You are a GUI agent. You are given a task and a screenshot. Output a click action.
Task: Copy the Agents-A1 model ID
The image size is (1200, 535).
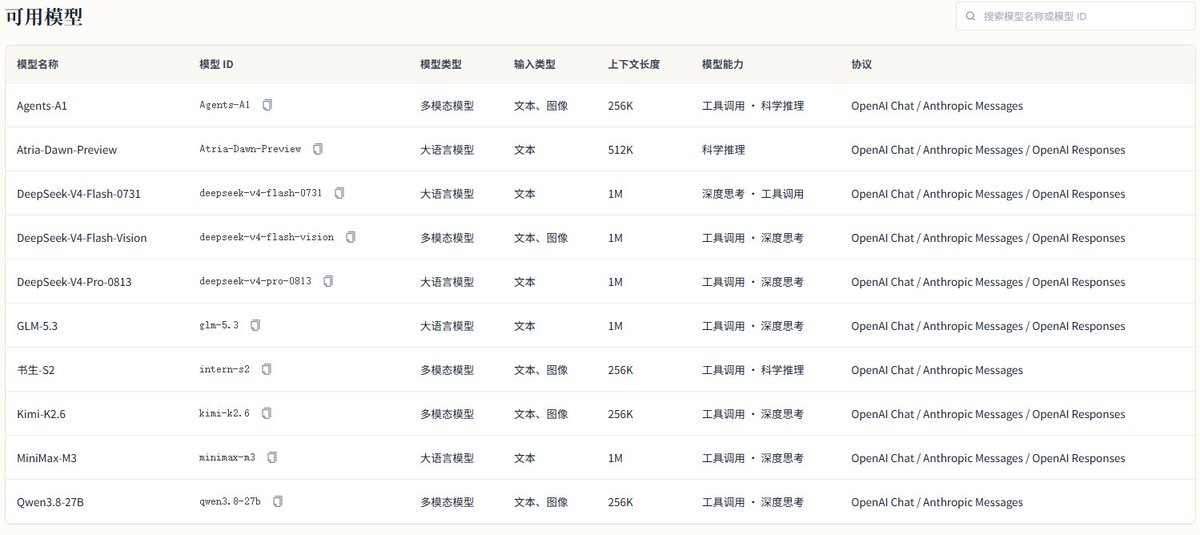click(x=267, y=105)
